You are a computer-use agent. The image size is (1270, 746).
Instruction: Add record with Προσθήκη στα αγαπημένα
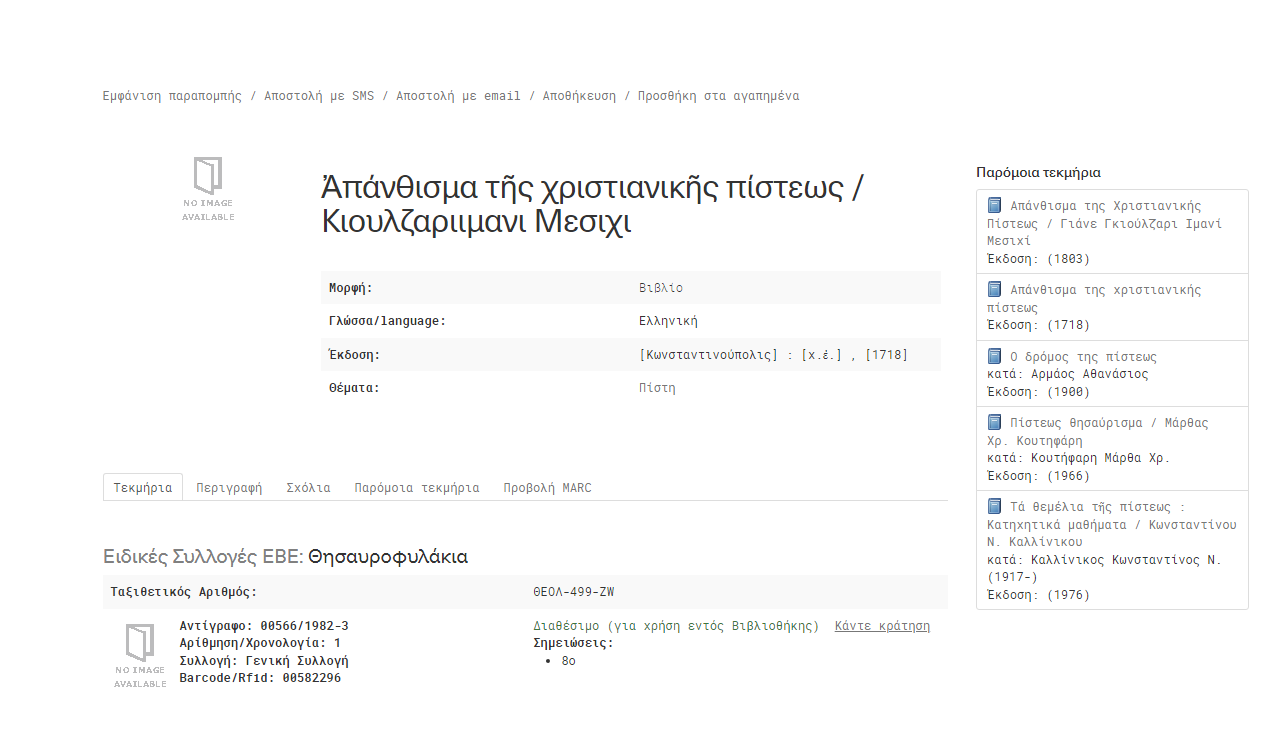718,96
